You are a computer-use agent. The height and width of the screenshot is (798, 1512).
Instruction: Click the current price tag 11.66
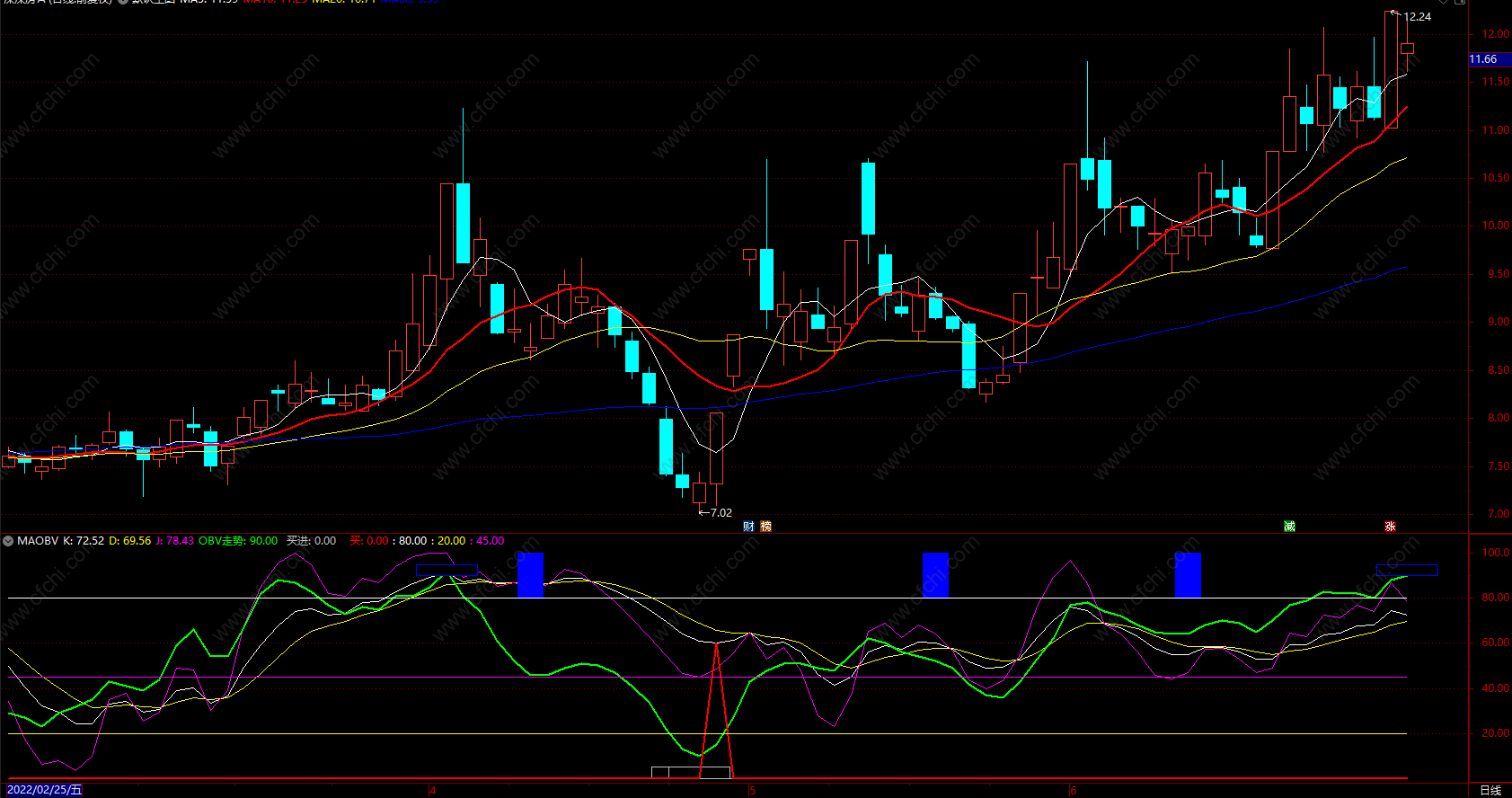(x=1489, y=59)
